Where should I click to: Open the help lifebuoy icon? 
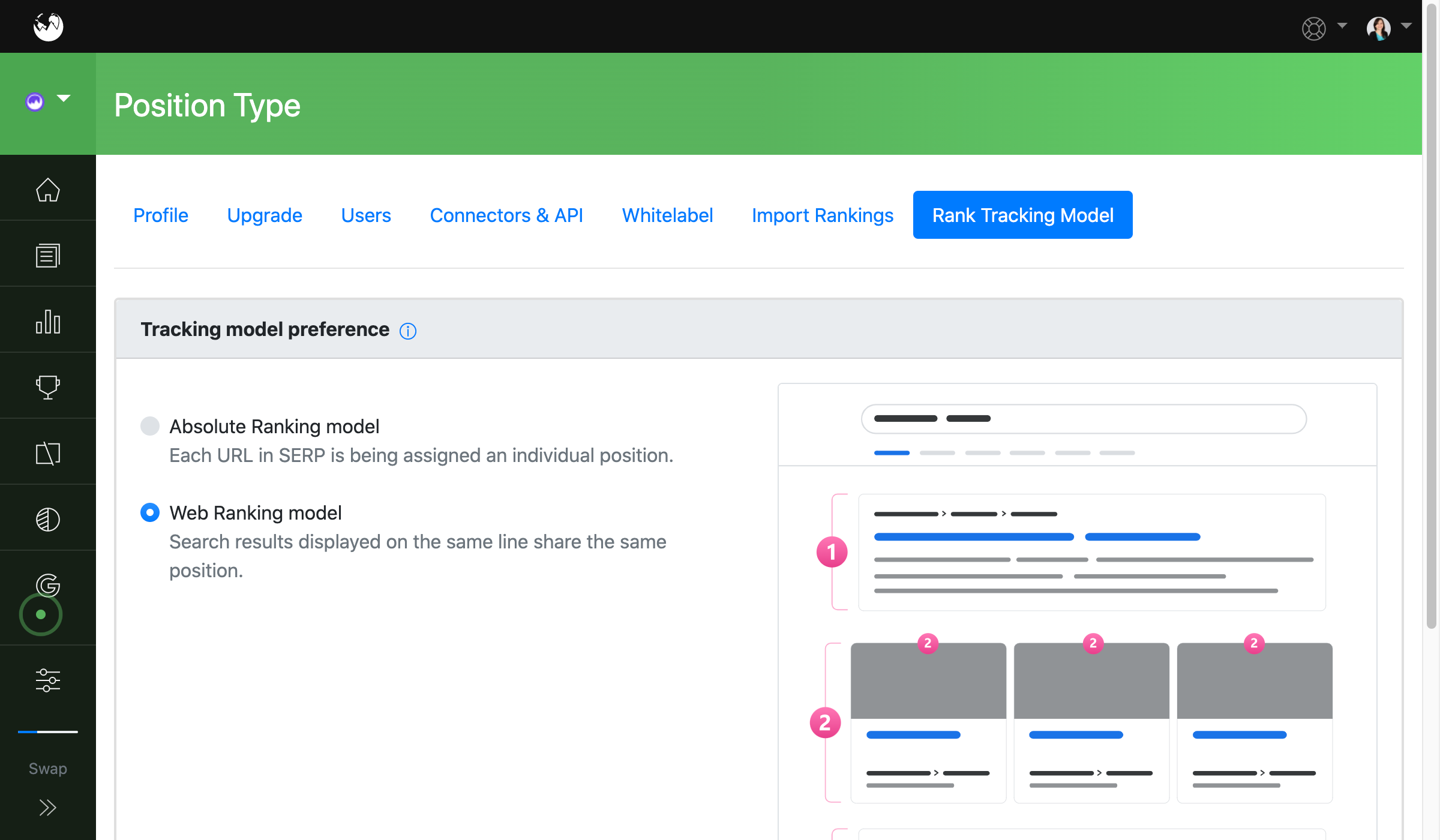point(1313,28)
